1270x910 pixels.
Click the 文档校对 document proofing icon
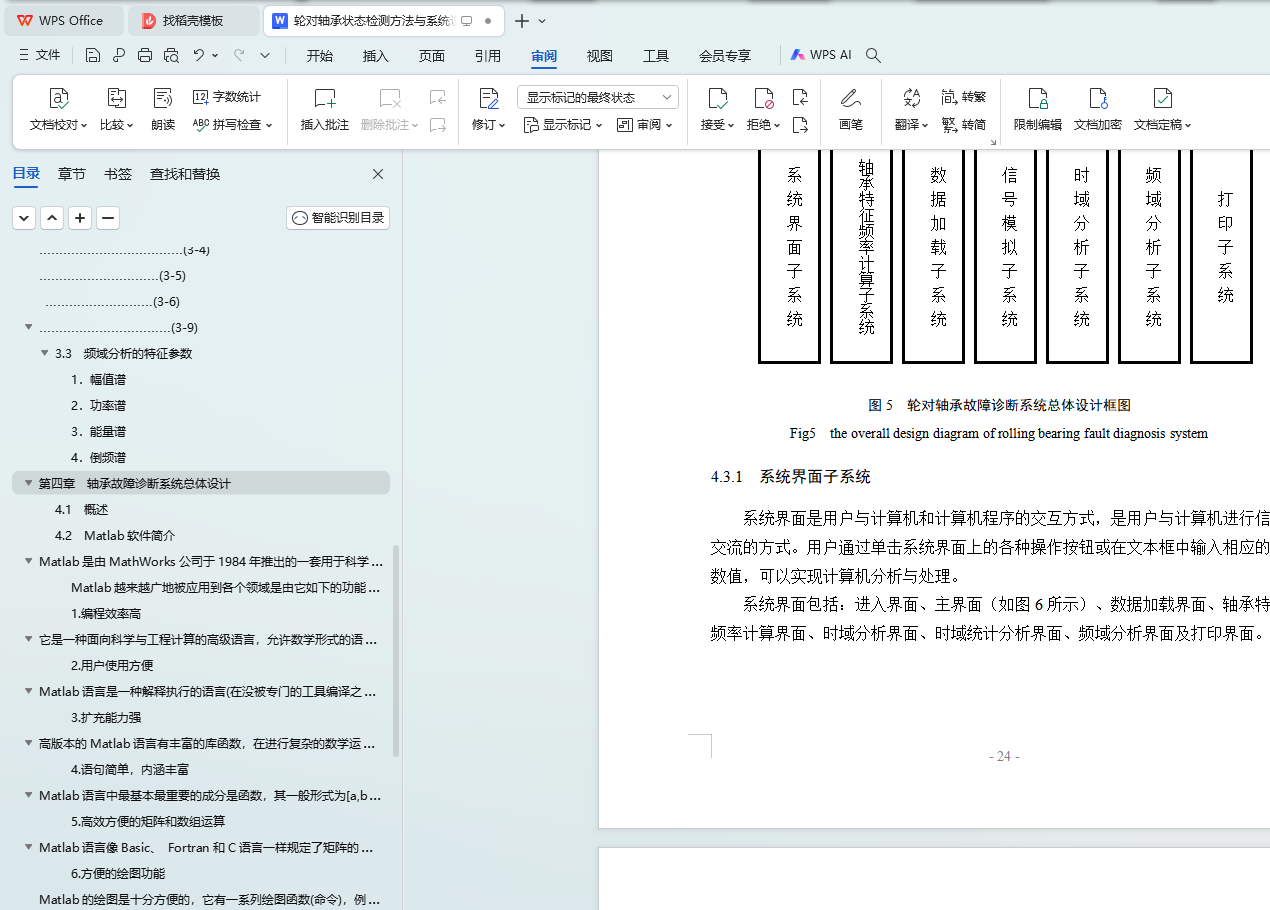(59, 98)
